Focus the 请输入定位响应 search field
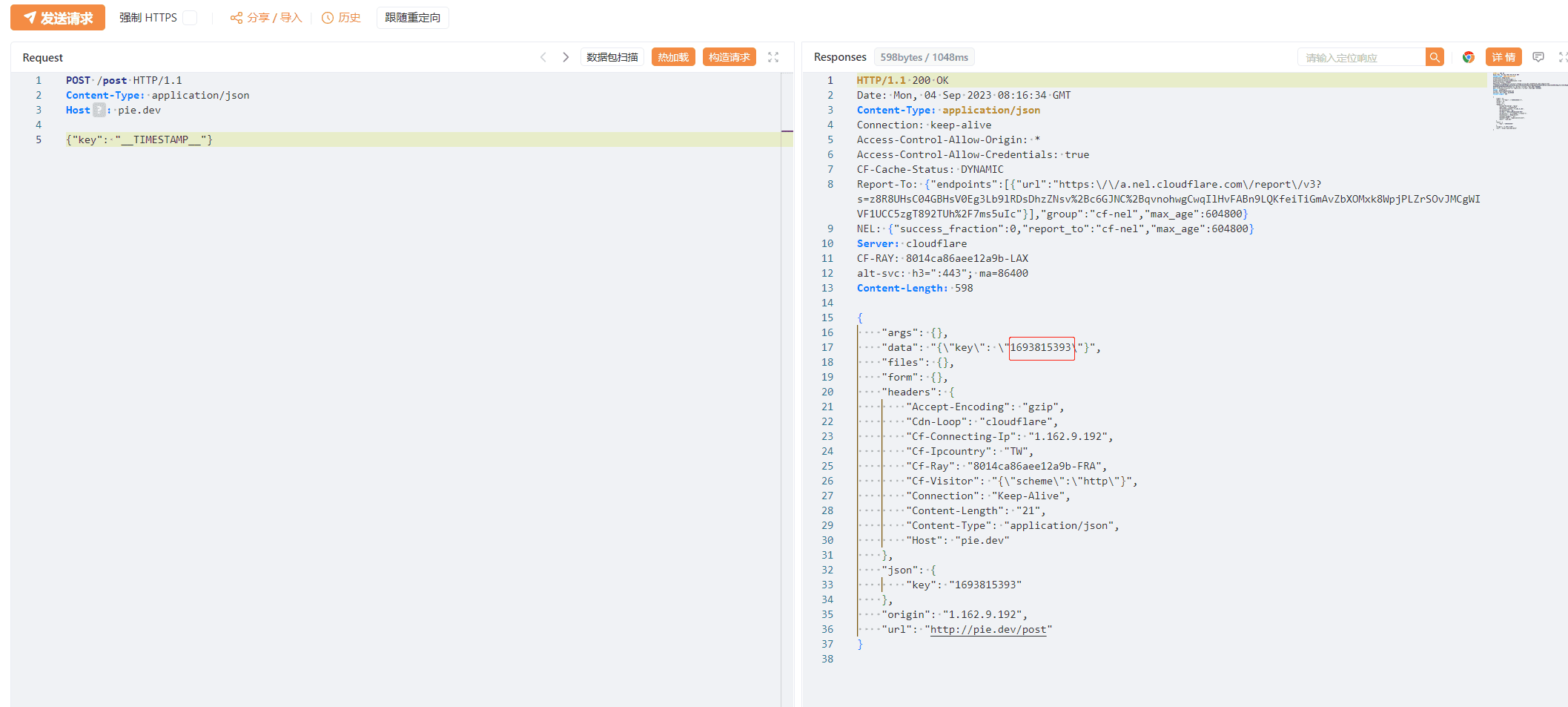 [x=1361, y=57]
